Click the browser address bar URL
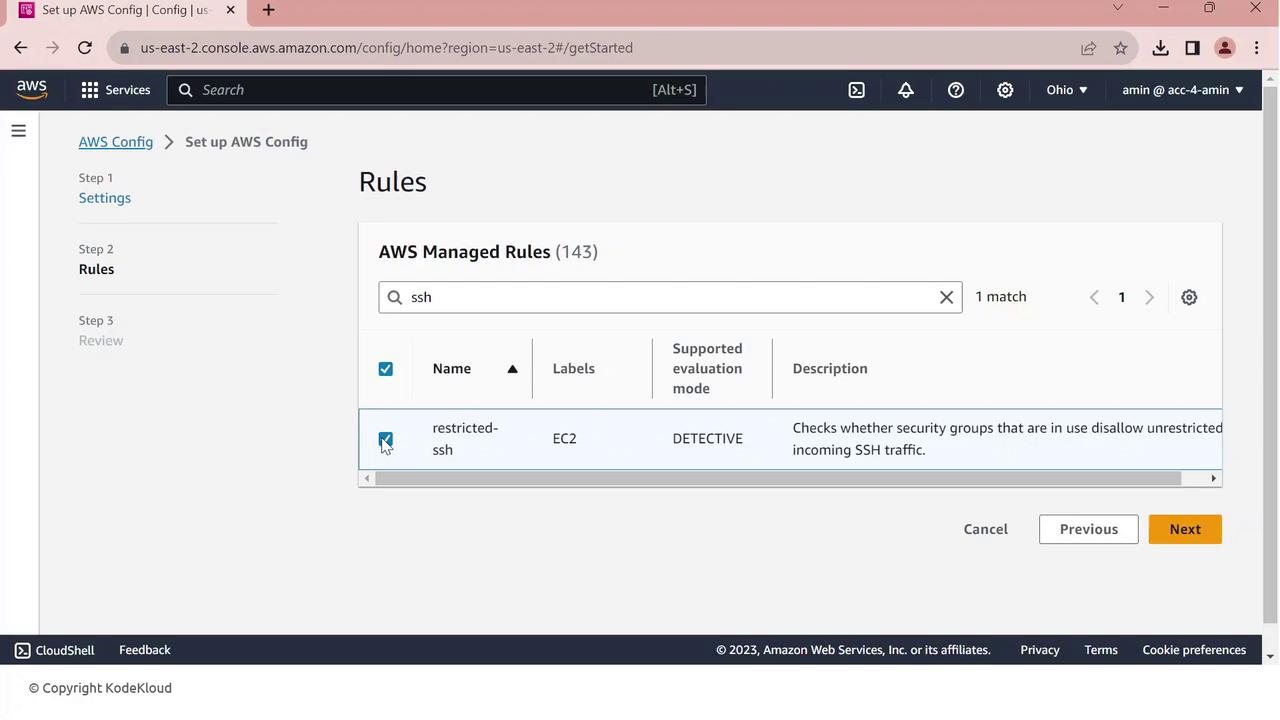The image size is (1280, 720). (x=387, y=48)
